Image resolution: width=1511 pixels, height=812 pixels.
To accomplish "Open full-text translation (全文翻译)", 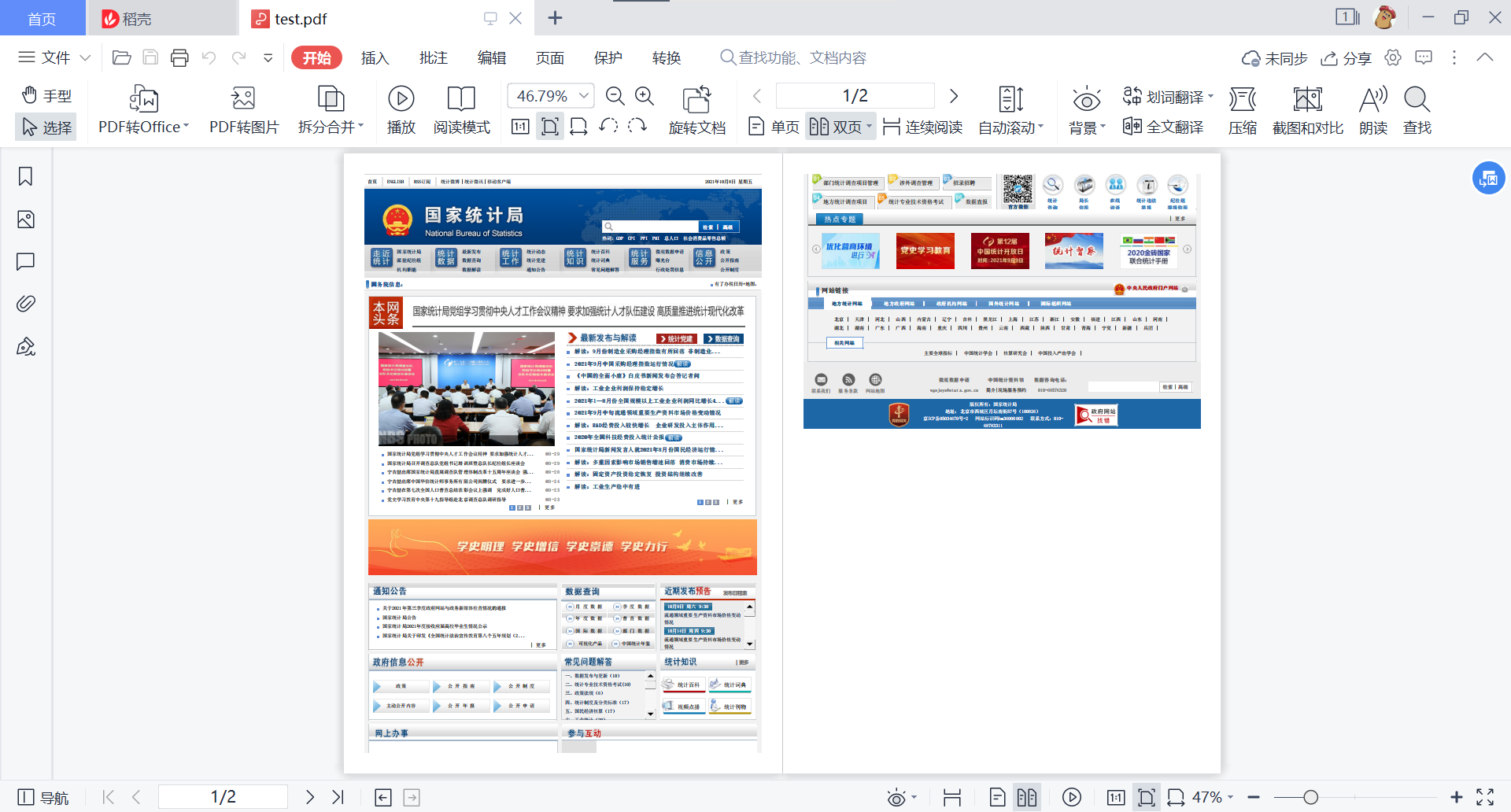I will [x=1164, y=127].
